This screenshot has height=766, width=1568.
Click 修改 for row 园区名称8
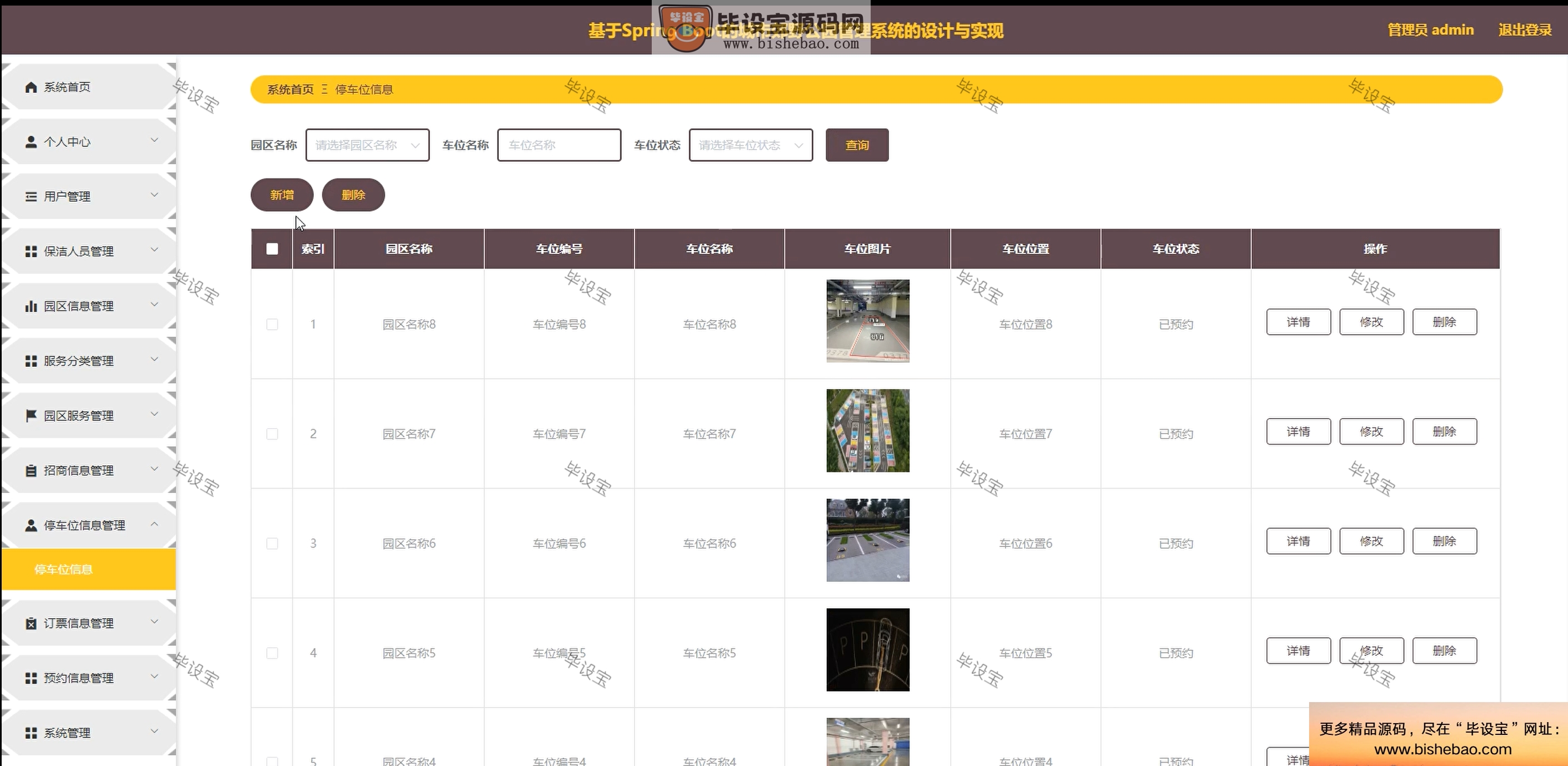[x=1371, y=322]
